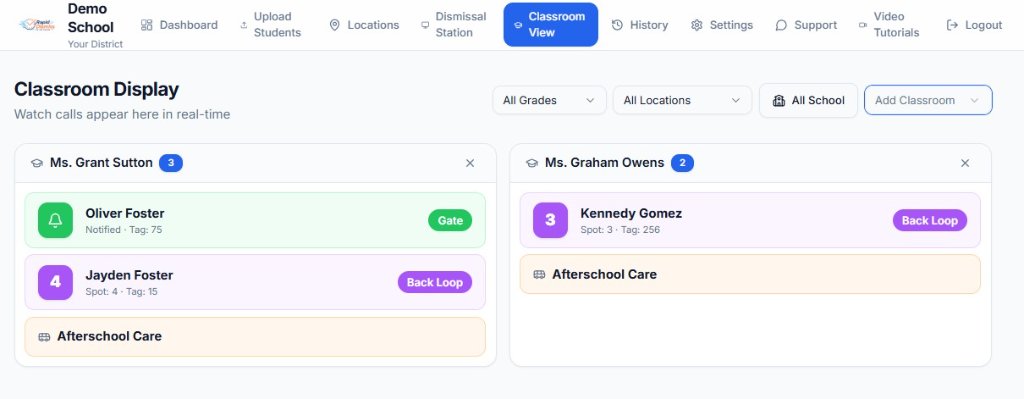Click the Ms. Graham Owens card title

(x=605, y=163)
